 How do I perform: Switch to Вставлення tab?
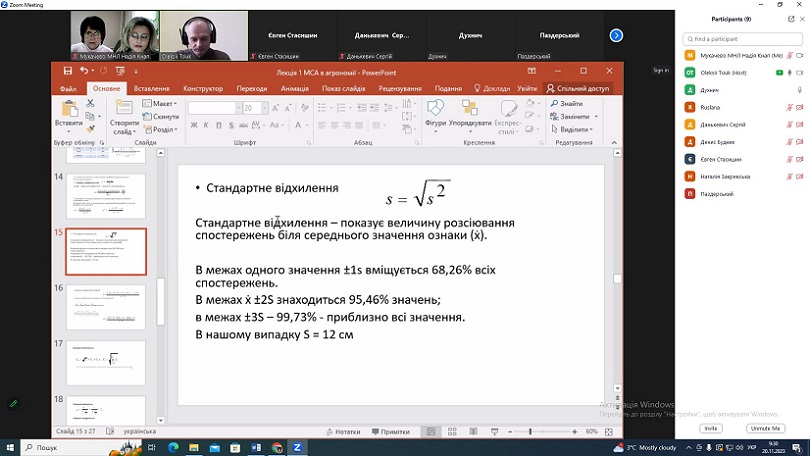click(x=151, y=88)
